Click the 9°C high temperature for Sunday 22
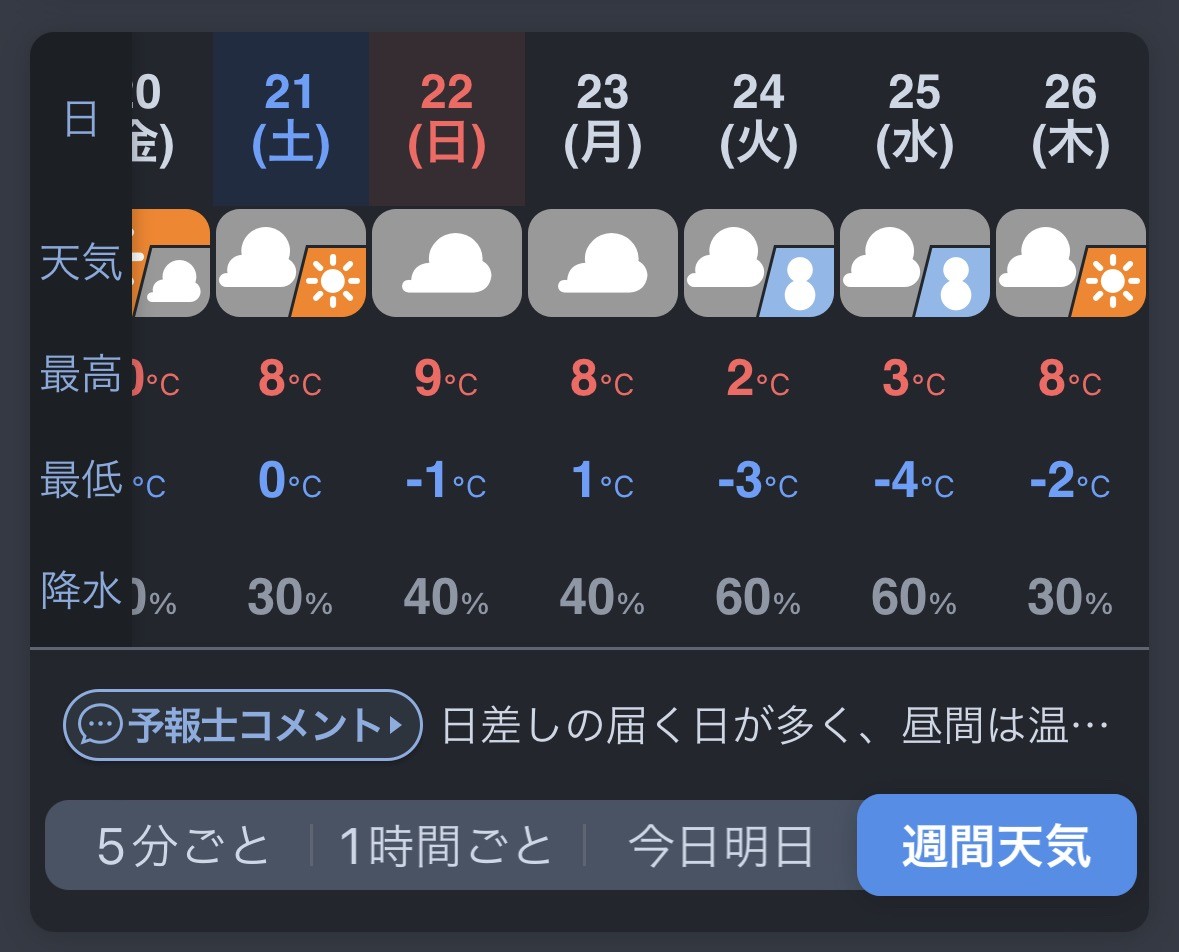1179x952 pixels. 446,377
